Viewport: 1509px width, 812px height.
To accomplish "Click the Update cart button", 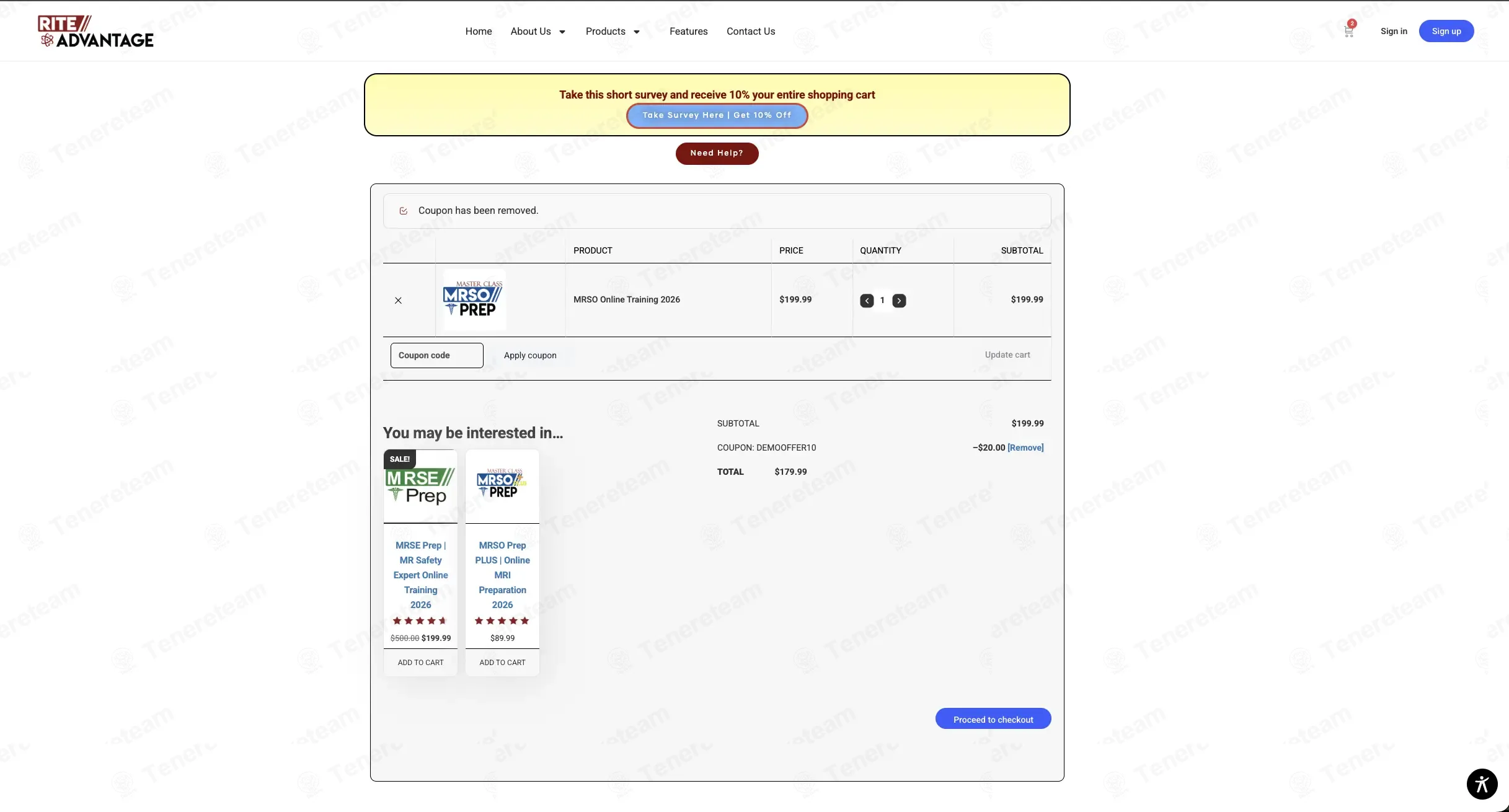I will pyautogui.click(x=1007, y=355).
